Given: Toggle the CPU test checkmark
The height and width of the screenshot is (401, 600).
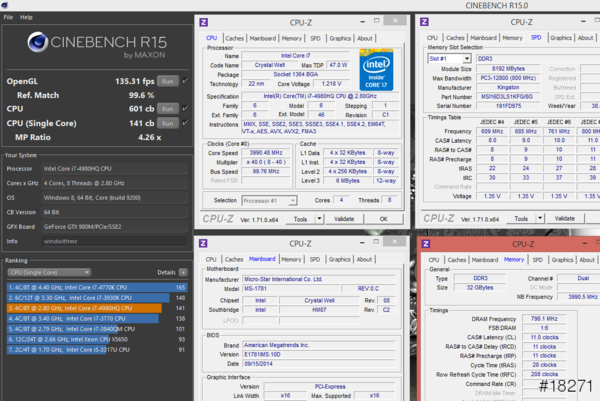Looking at the screenshot, I should (185, 109).
